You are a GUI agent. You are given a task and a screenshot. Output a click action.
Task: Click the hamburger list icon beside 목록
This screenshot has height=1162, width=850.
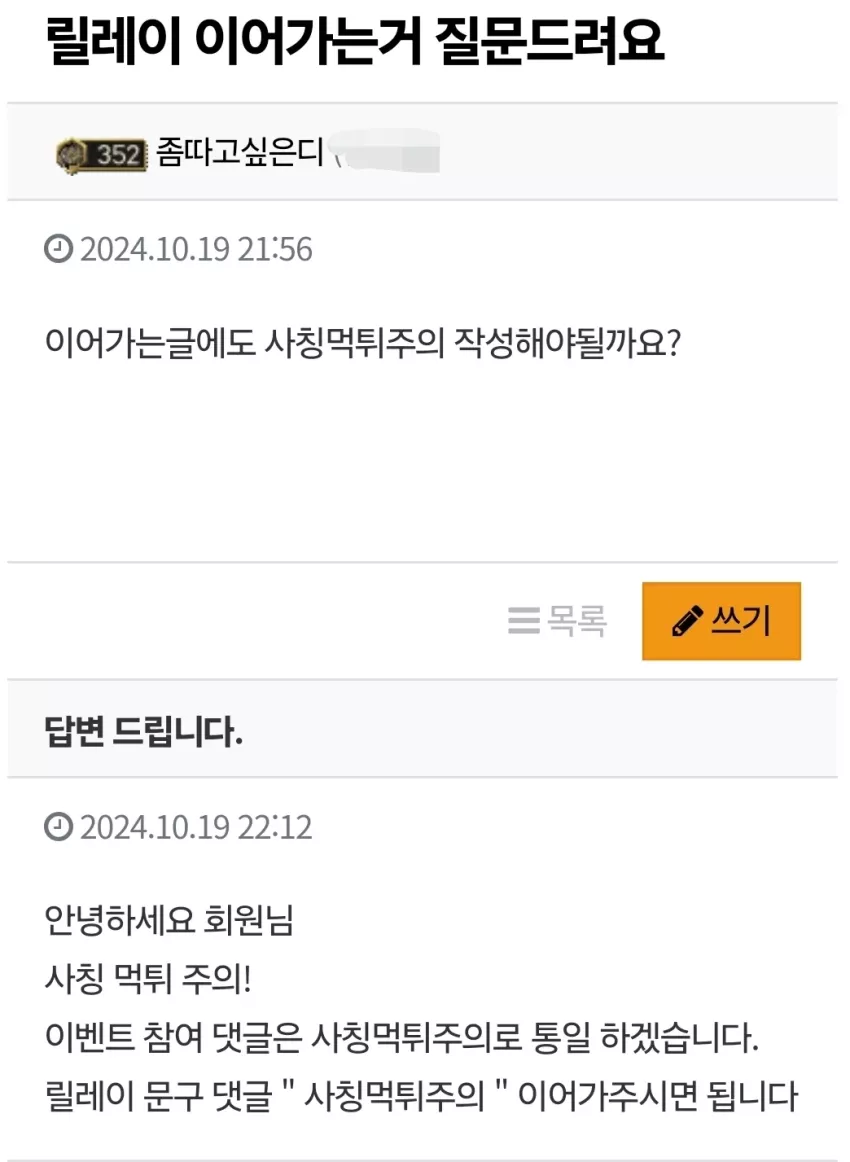coord(524,620)
